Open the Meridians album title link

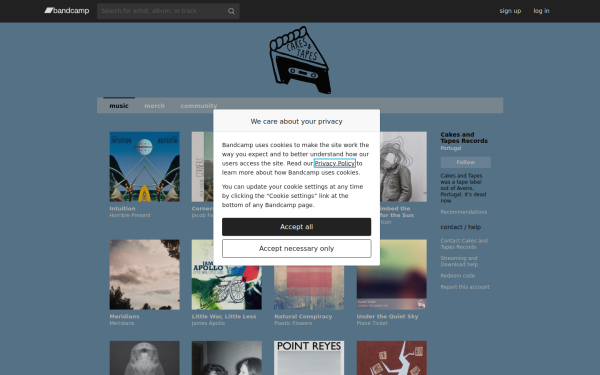click(124, 316)
